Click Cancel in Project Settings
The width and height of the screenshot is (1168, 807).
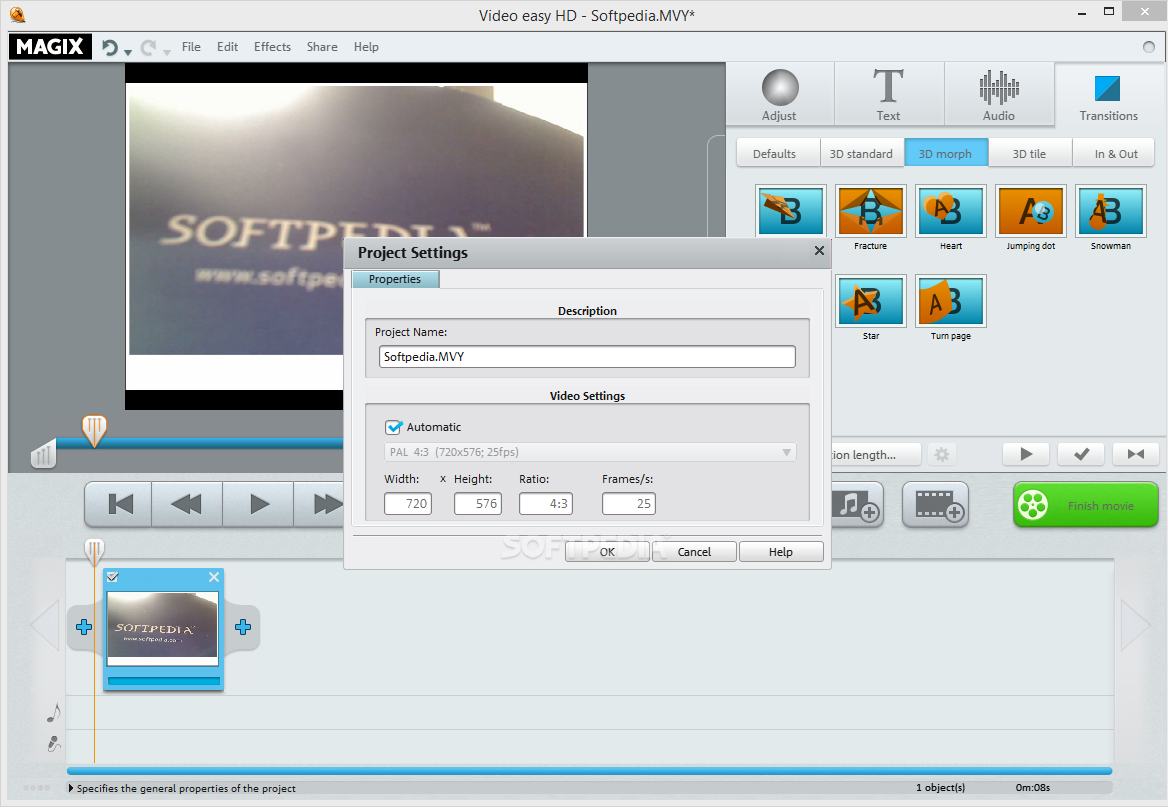pos(694,551)
